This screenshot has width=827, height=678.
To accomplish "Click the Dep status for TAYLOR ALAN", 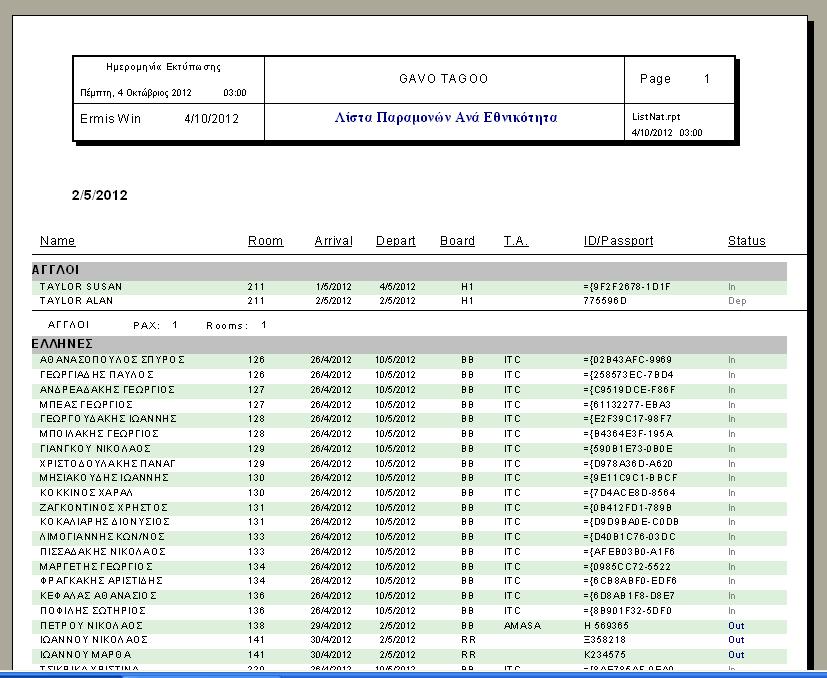I will pyautogui.click(x=737, y=301).
